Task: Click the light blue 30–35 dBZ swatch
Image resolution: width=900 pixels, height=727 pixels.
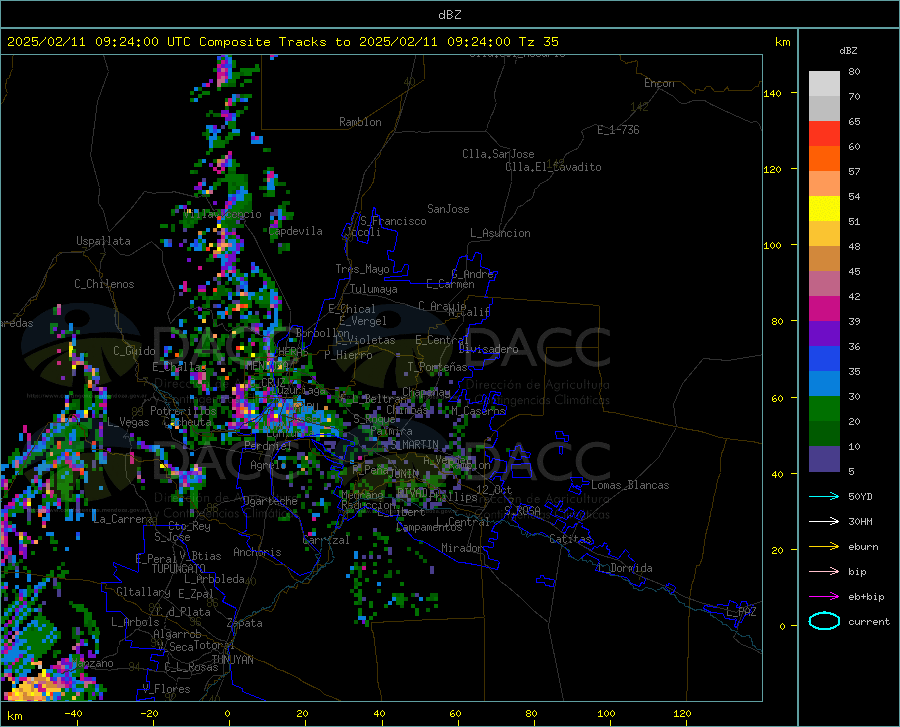Action: 824,384
